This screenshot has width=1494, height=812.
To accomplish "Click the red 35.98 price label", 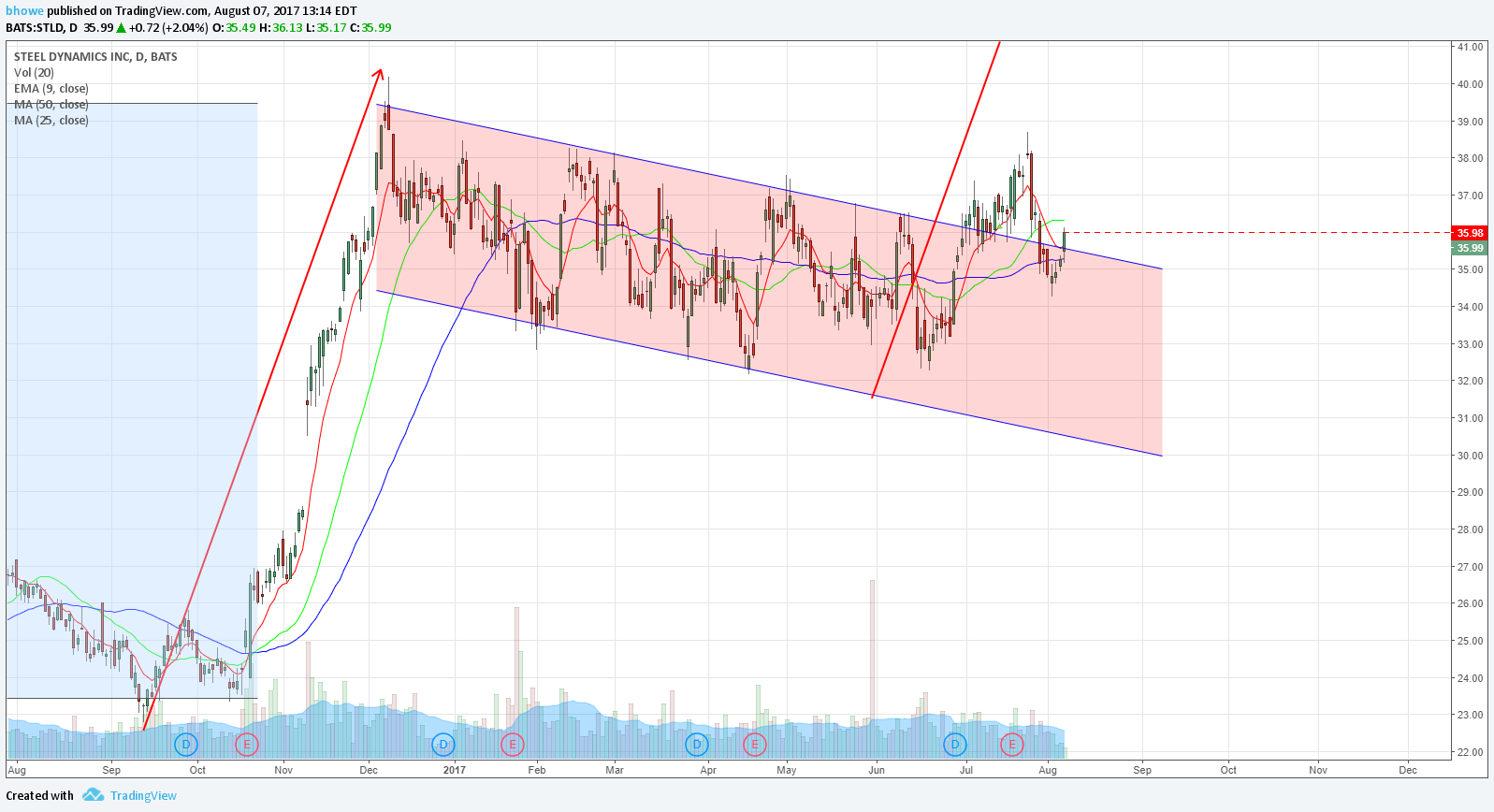I will pyautogui.click(x=1470, y=233).
